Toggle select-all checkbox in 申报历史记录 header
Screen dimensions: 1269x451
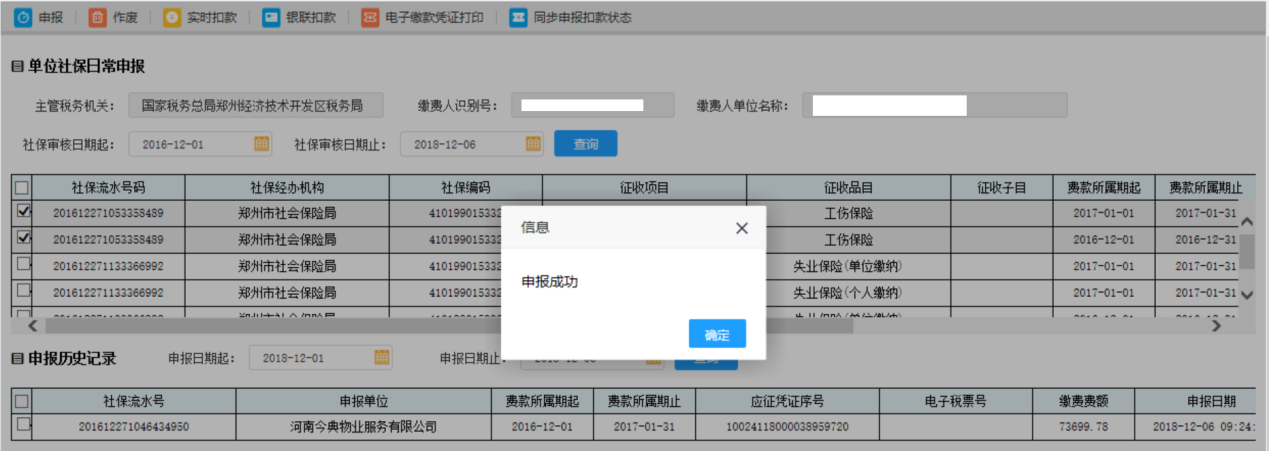pyautogui.click(x=22, y=401)
